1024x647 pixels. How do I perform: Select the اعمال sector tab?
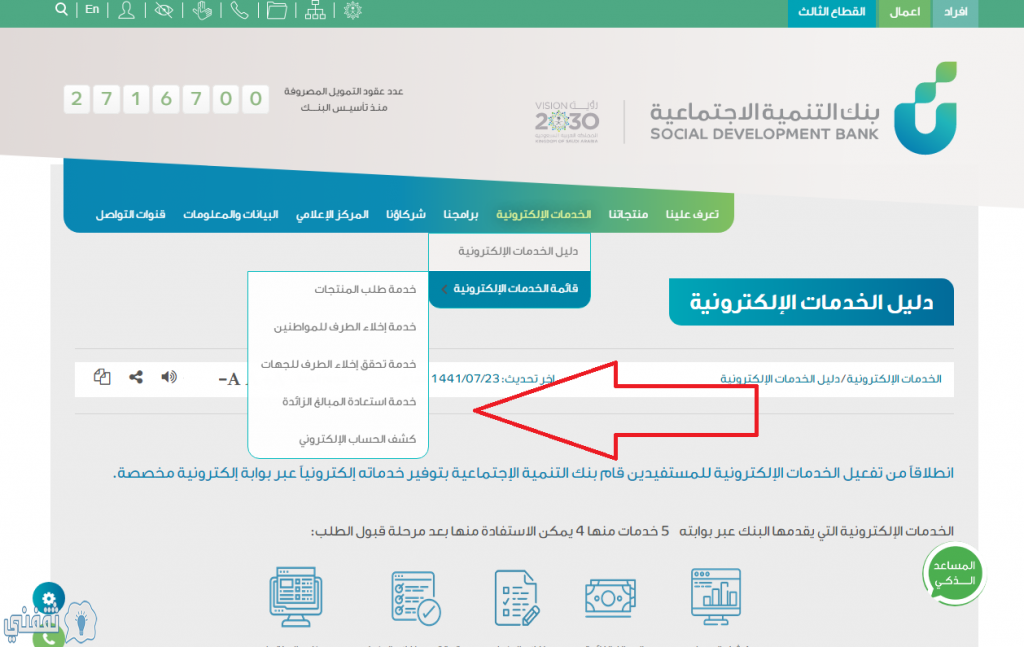(904, 12)
